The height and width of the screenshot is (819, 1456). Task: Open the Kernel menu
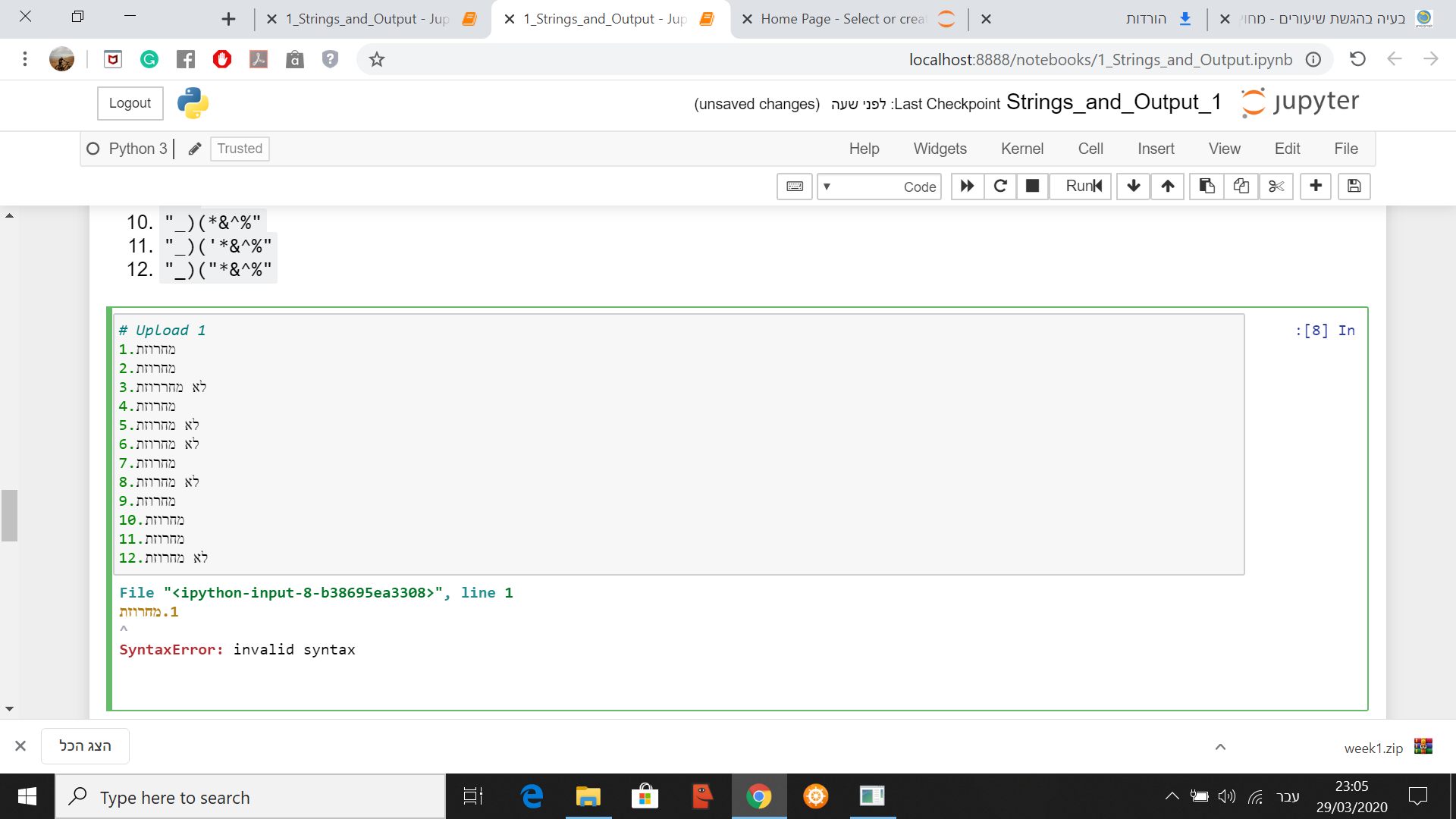tap(1021, 149)
